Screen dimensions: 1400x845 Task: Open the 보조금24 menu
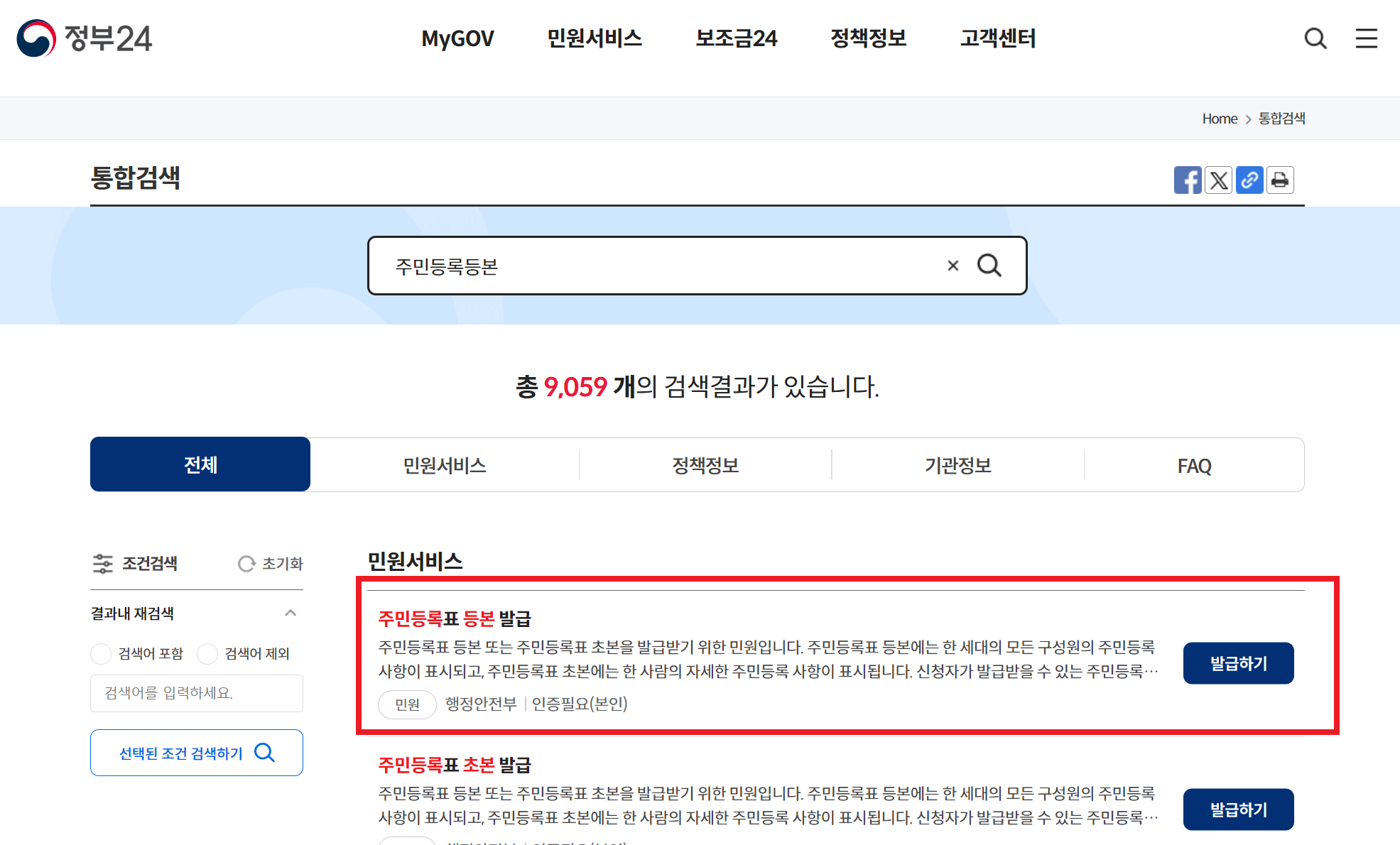pyautogui.click(x=736, y=38)
